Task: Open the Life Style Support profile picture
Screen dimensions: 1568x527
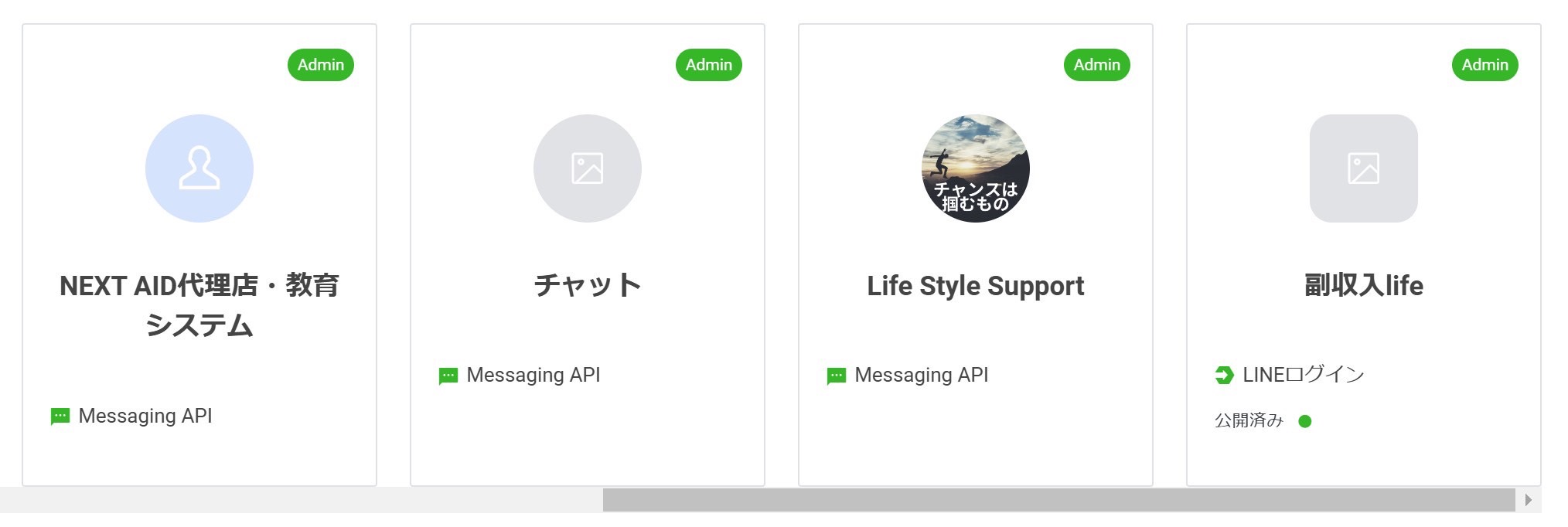Action: coord(976,168)
